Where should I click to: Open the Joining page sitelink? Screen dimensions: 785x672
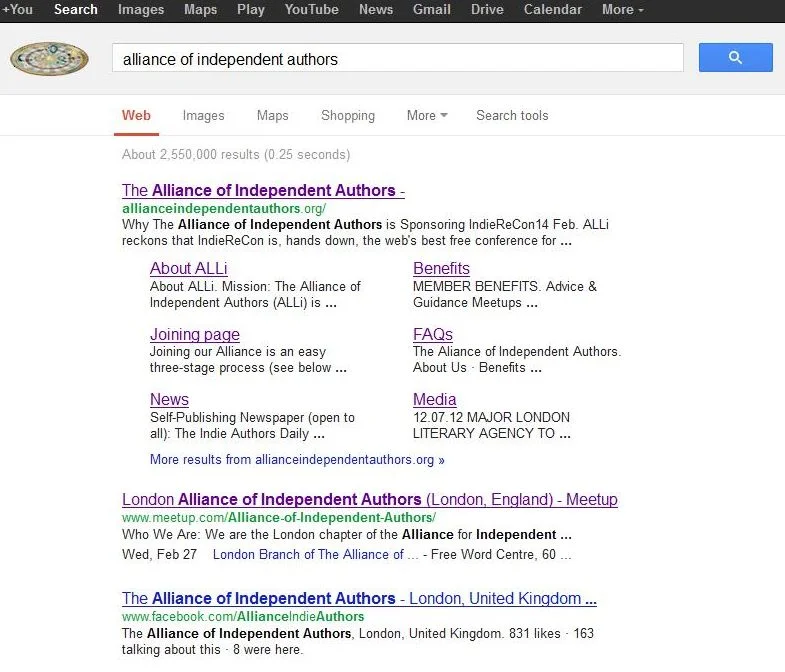point(195,335)
